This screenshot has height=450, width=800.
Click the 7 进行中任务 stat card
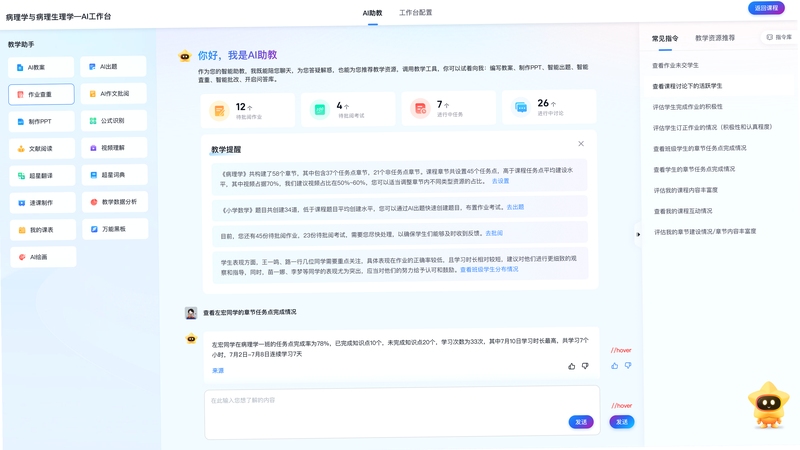pos(448,109)
